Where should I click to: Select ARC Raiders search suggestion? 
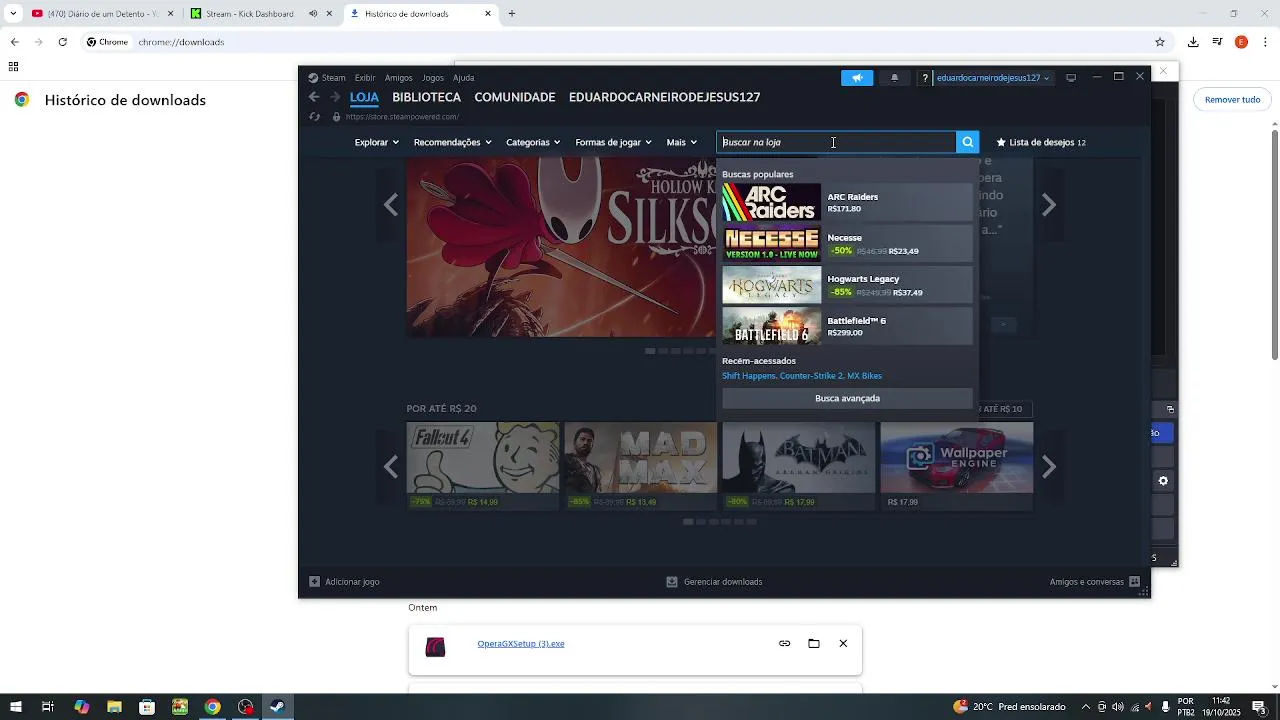point(847,203)
